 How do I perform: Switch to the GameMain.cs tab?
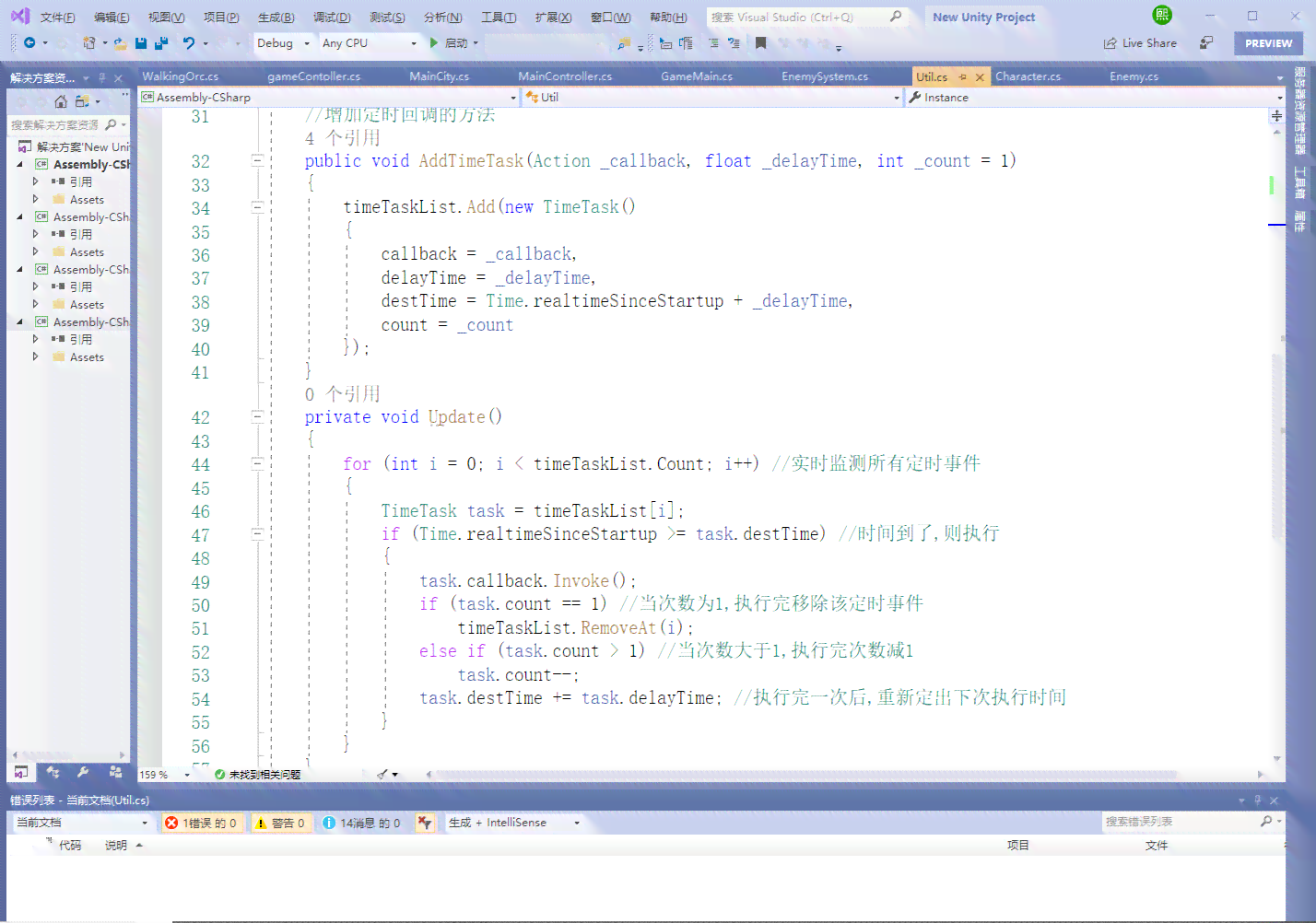coord(697,76)
